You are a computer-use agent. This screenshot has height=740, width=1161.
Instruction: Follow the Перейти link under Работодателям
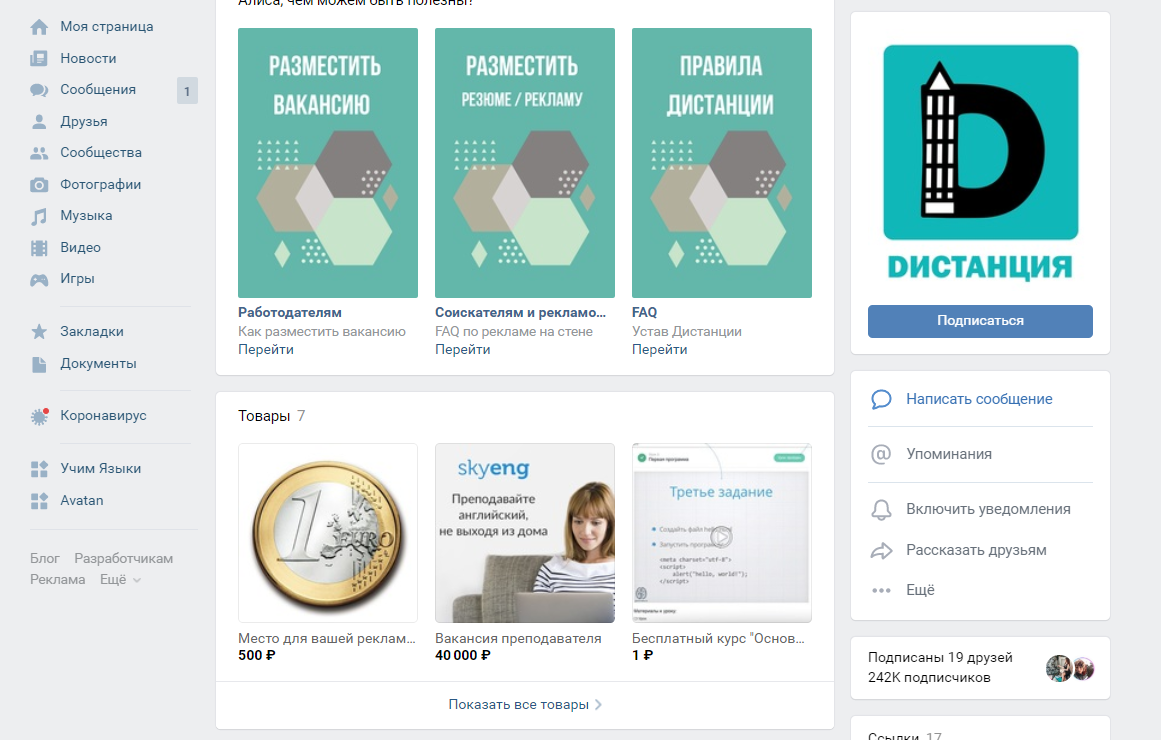click(266, 350)
